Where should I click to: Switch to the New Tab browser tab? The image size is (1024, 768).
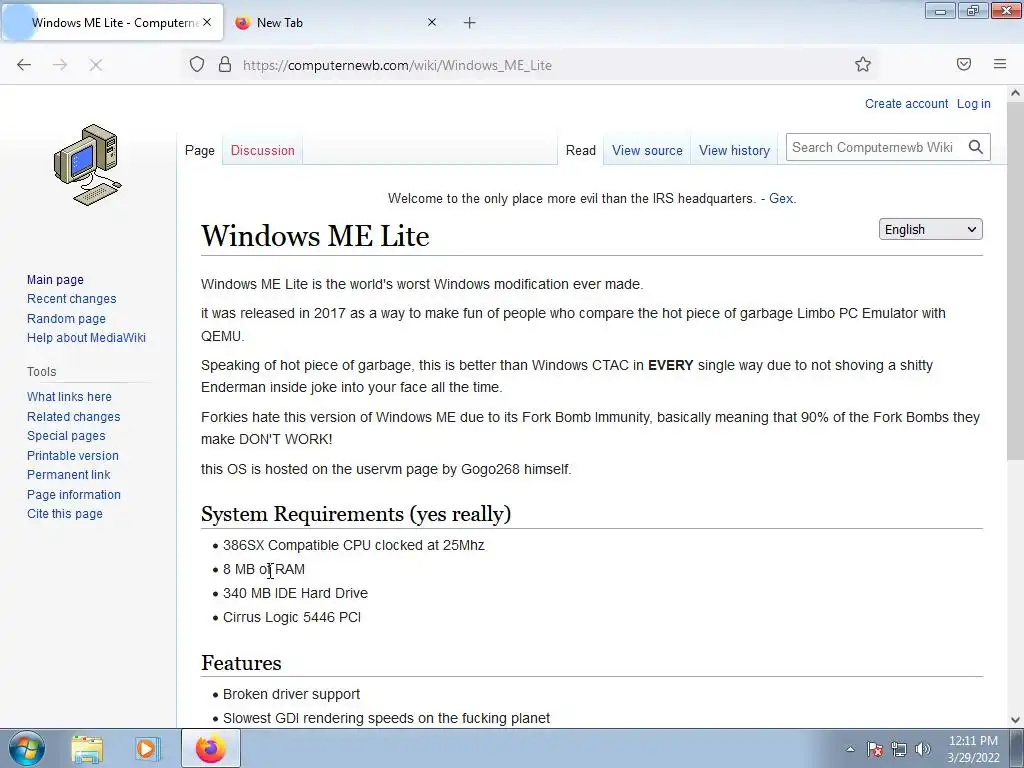(336, 23)
